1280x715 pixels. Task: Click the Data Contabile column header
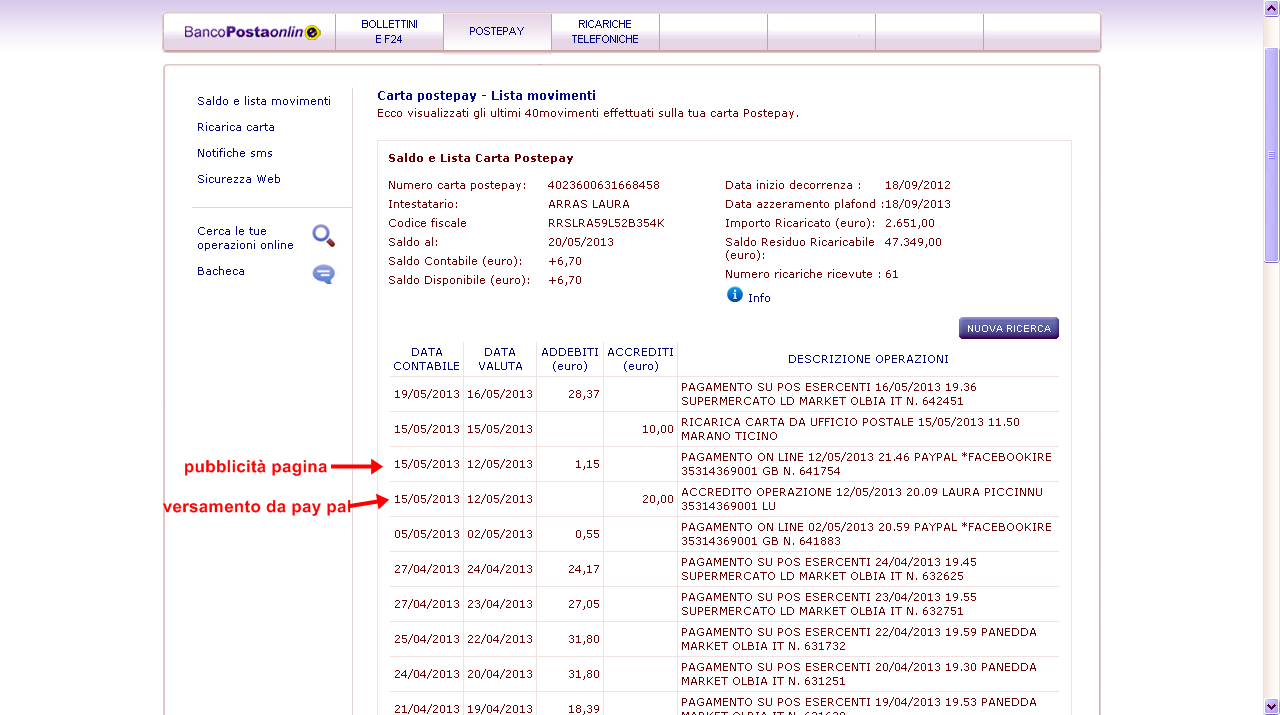427,359
